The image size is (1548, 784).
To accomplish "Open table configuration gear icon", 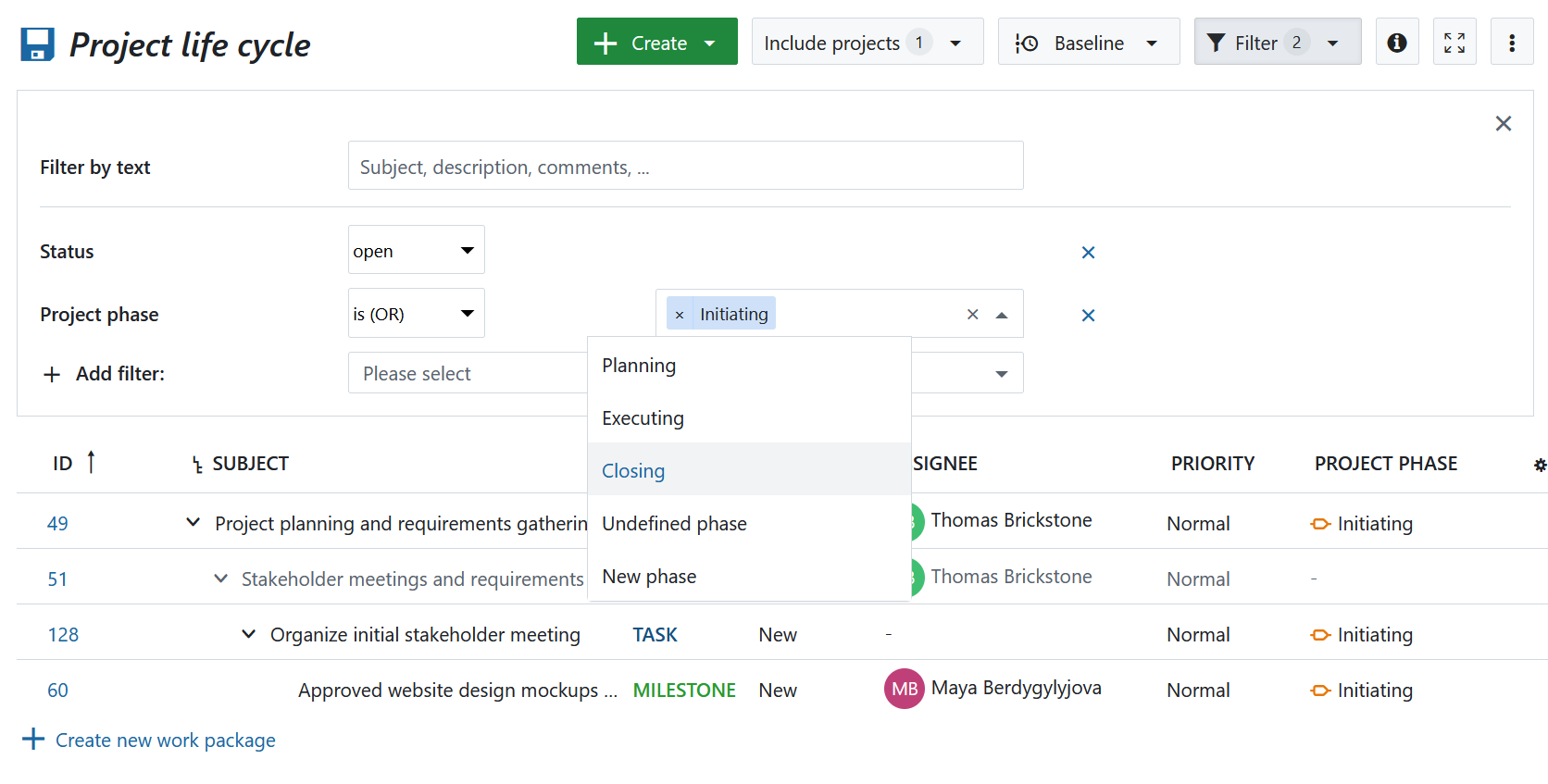I will 1539,465.
